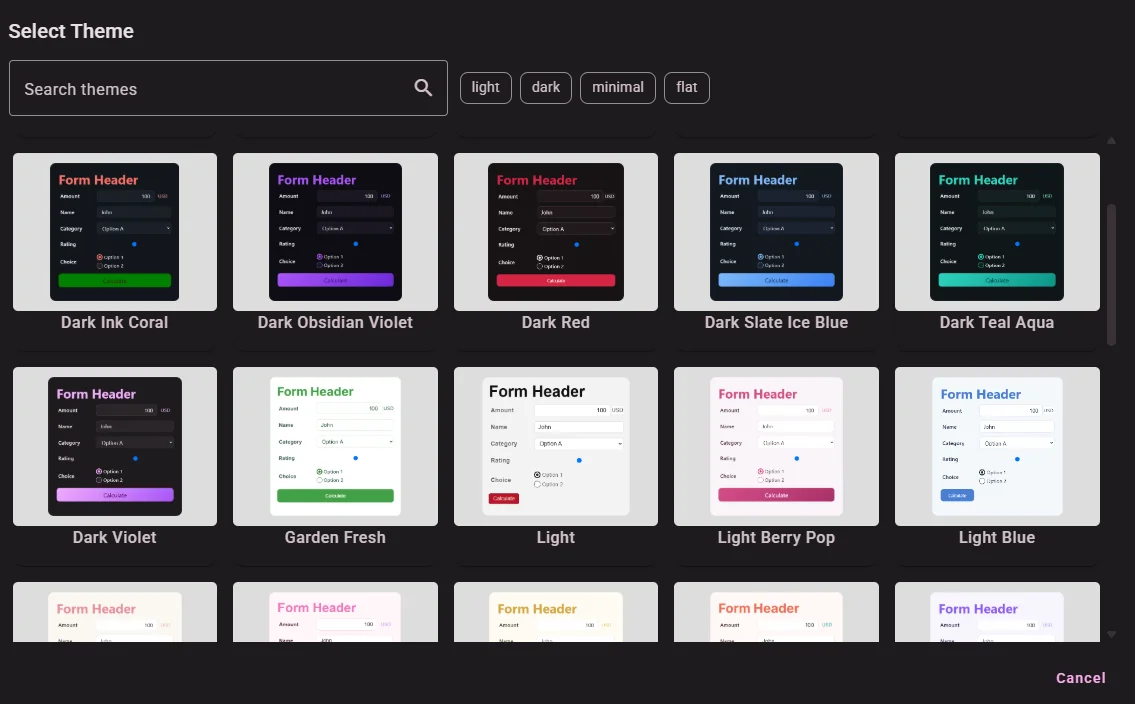Click the Light Blue label text

point(997,538)
